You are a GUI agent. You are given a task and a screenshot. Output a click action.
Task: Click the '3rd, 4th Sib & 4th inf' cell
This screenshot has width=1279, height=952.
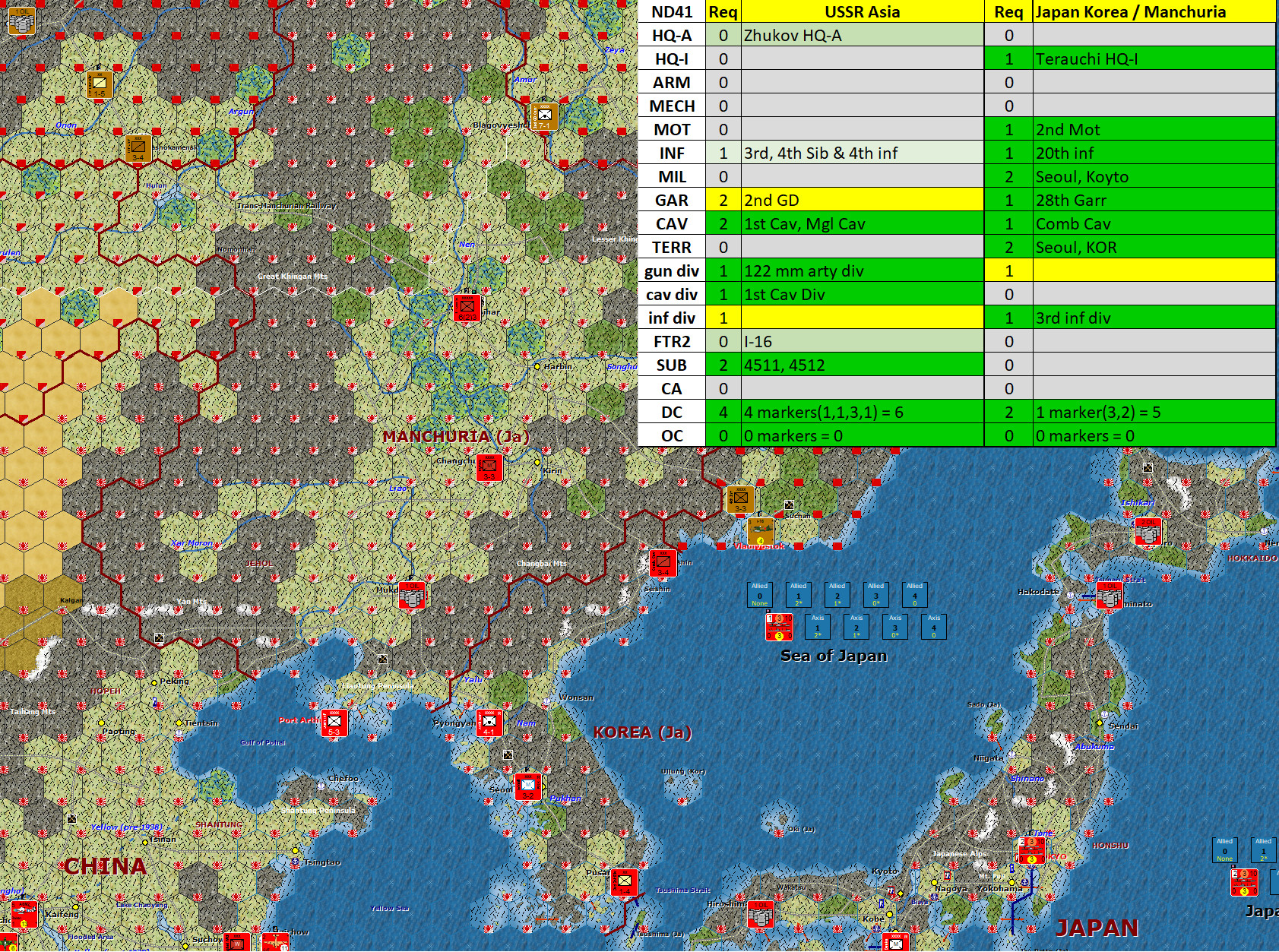(x=863, y=153)
